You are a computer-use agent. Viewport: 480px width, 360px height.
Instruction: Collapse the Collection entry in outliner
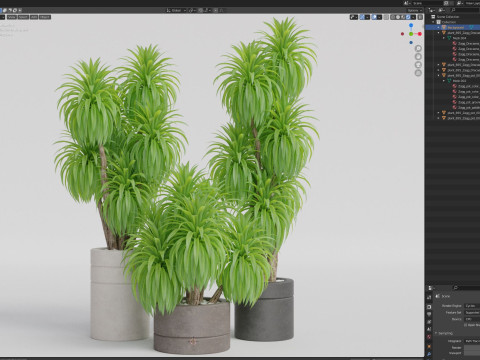tap(433, 22)
